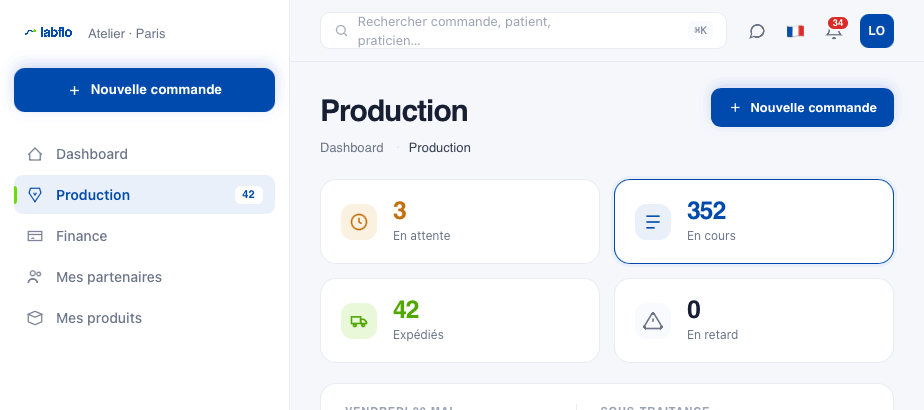This screenshot has width=924, height=410.
Task: Click the Production breadcrumb
Action: click(440, 148)
